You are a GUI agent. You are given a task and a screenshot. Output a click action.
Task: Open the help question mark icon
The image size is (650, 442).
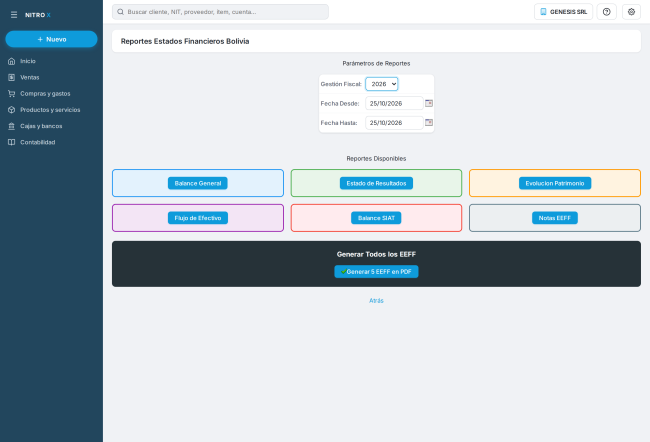point(606,12)
